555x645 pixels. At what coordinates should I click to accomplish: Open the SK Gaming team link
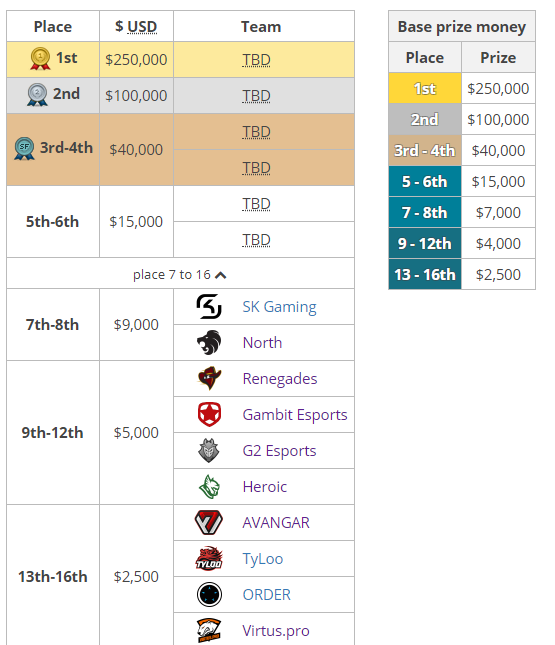(x=279, y=307)
